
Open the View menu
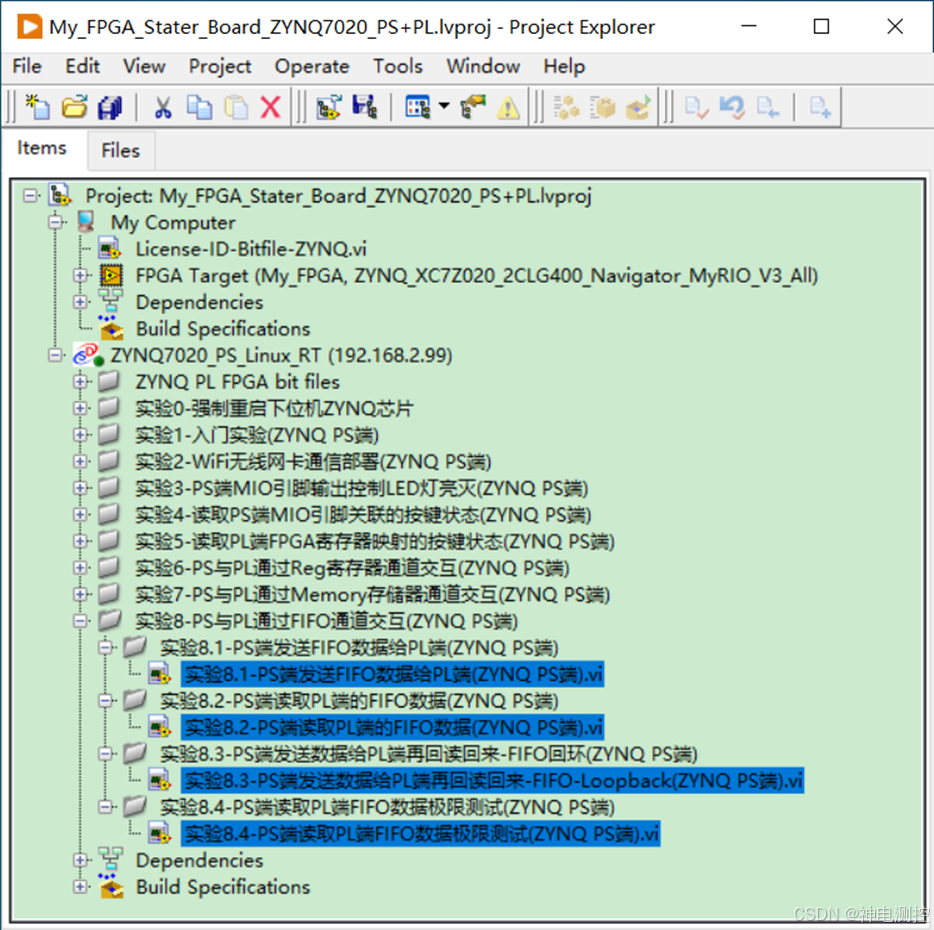pos(144,66)
